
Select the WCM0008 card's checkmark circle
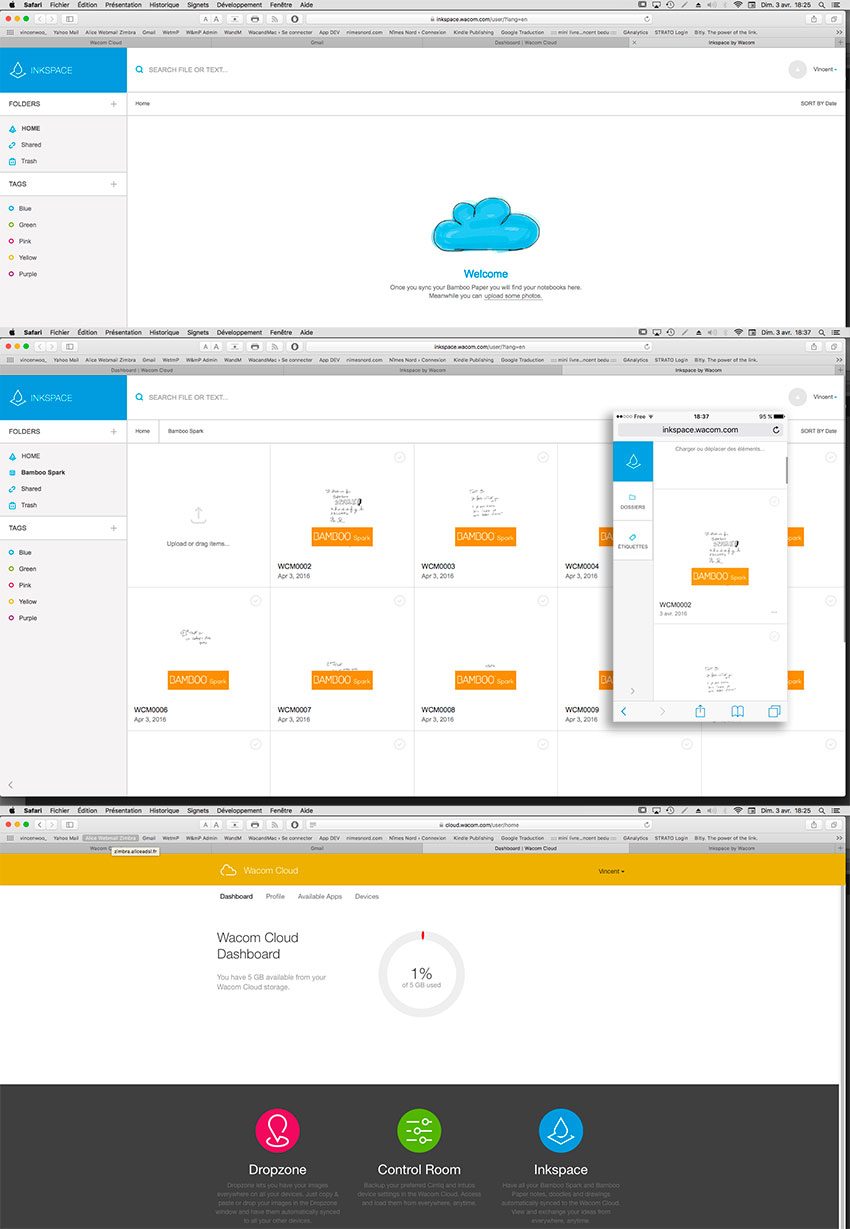(543, 601)
